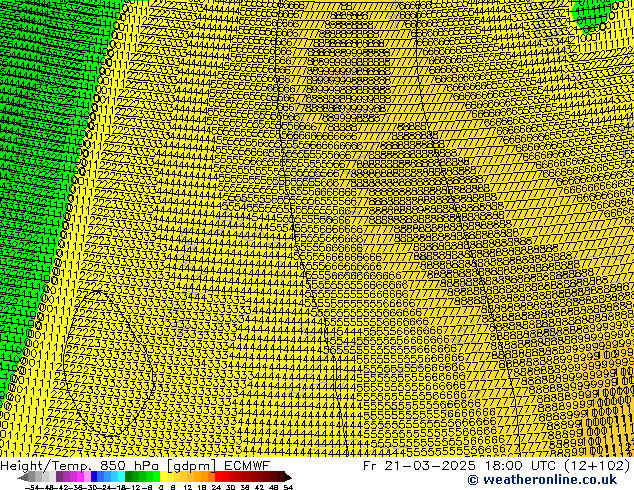Pick the dark purple legend swatch above -42

(59, 477)
